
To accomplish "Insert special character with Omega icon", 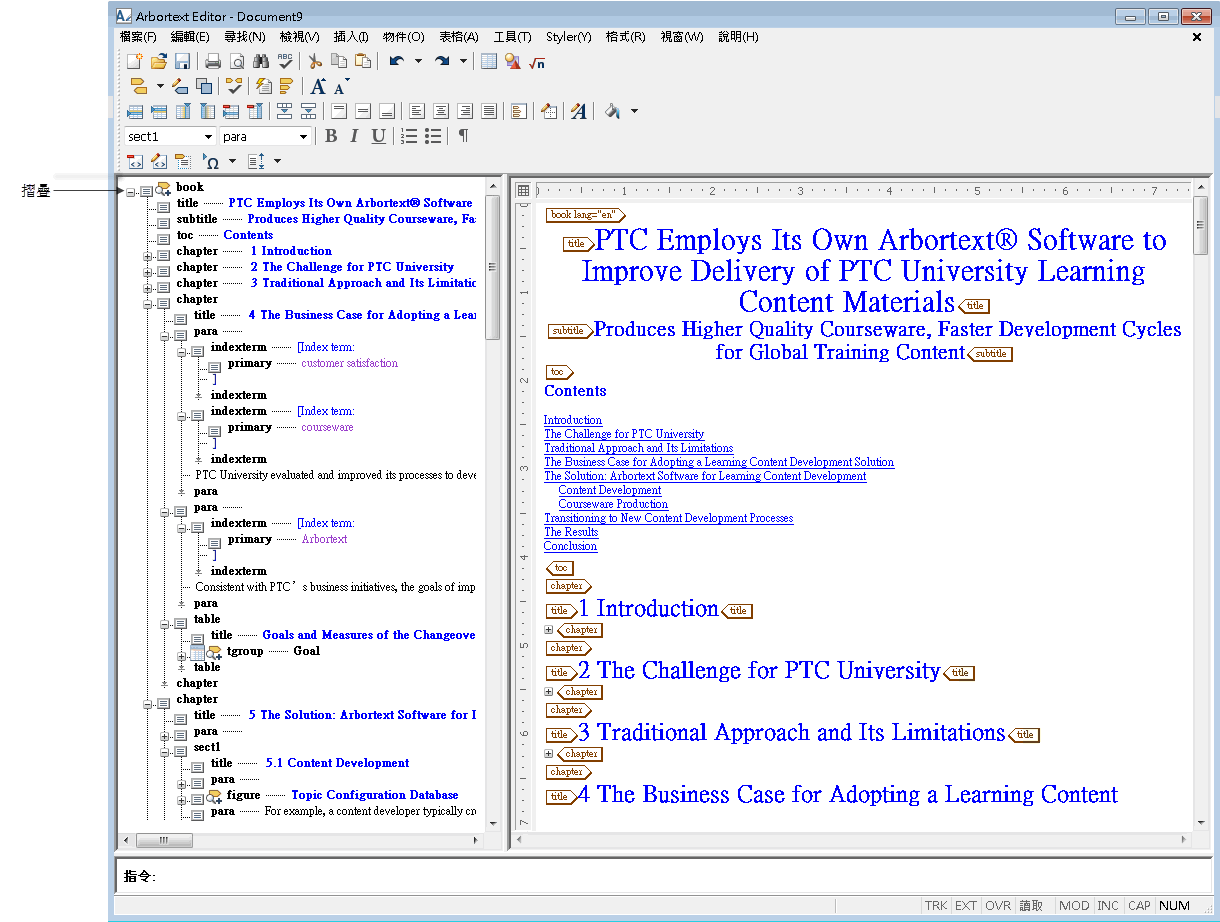I will coord(210,161).
